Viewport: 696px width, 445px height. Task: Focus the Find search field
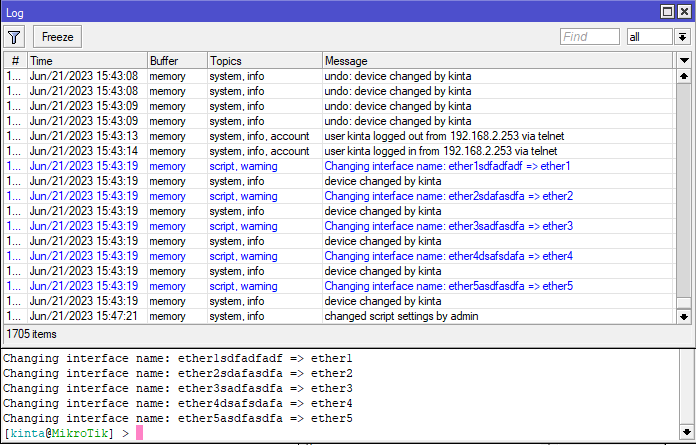pos(589,37)
